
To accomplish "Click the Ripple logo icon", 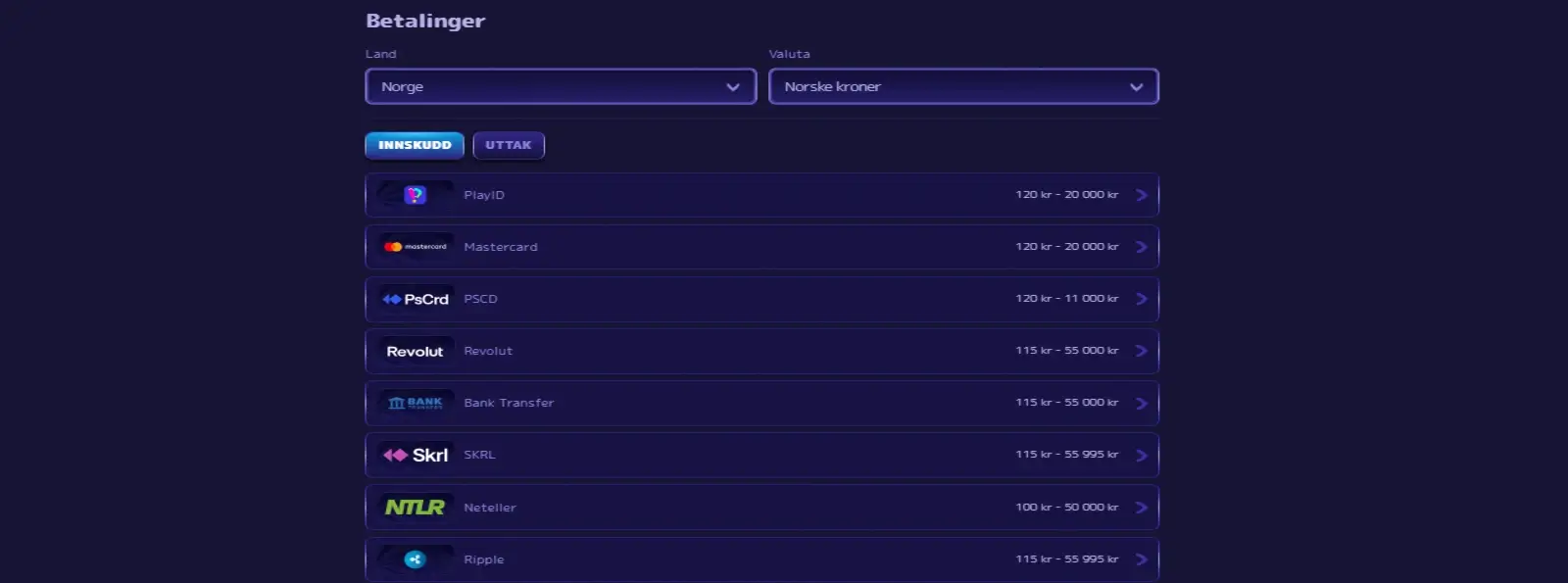I will point(416,559).
